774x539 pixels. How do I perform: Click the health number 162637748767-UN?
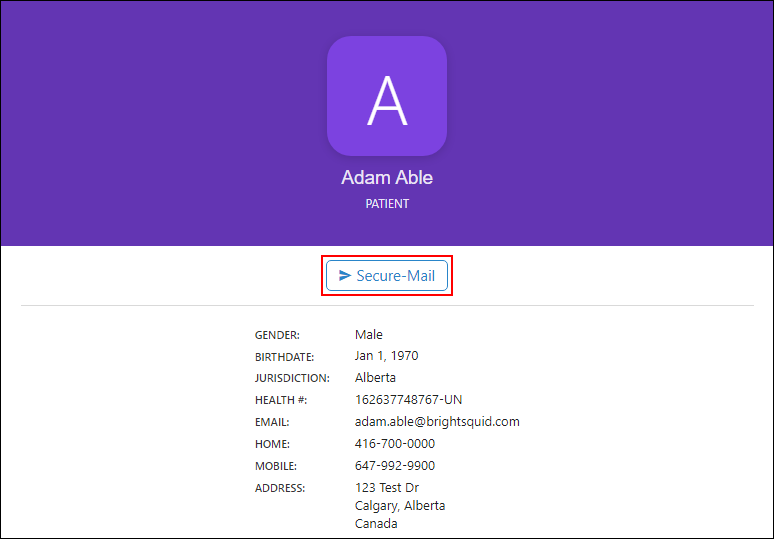click(x=409, y=399)
